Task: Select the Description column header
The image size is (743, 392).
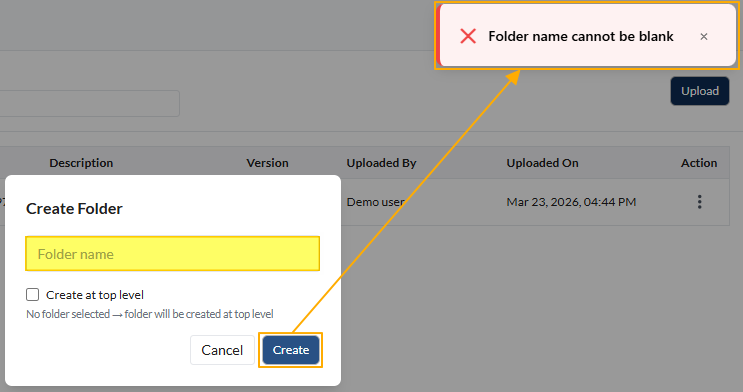Action: click(x=81, y=163)
